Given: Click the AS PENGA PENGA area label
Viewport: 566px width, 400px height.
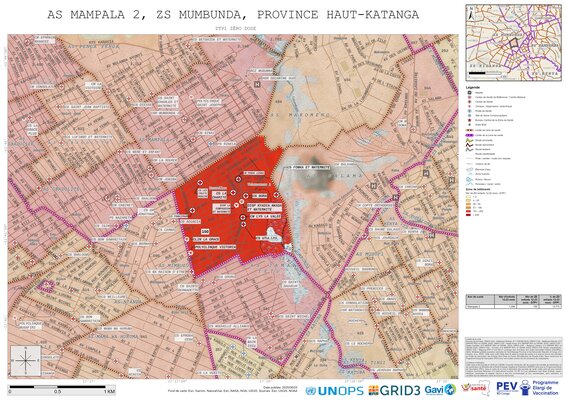Looking at the screenshot, I should (x=93, y=47).
